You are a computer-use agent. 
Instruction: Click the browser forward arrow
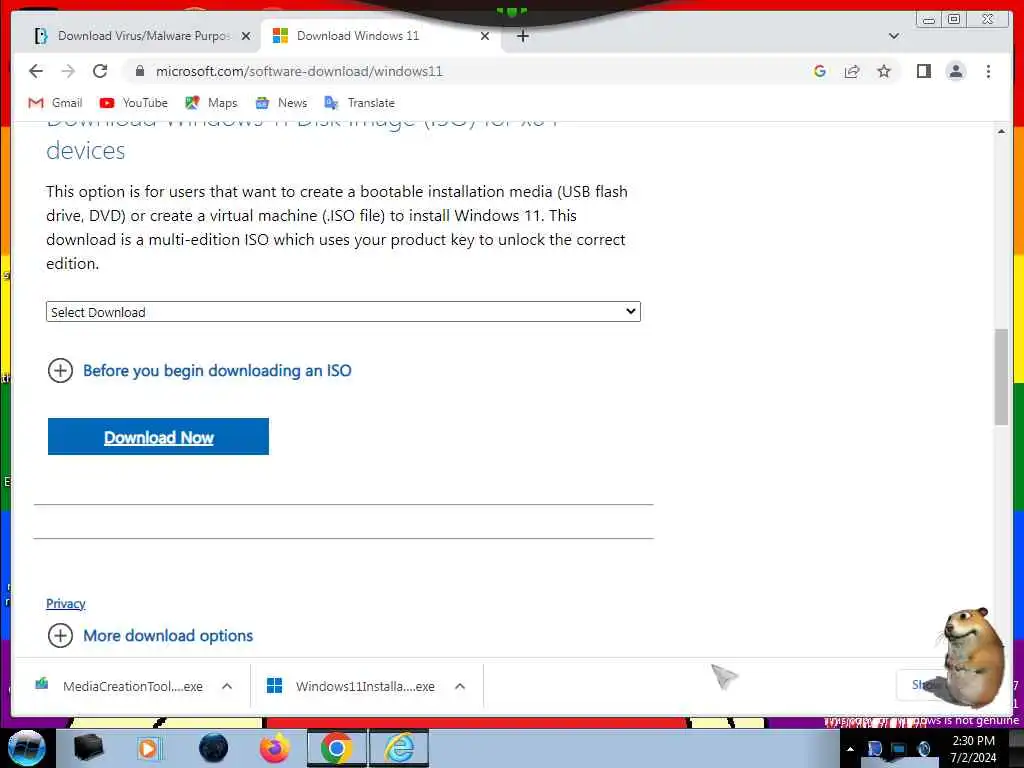[x=68, y=71]
